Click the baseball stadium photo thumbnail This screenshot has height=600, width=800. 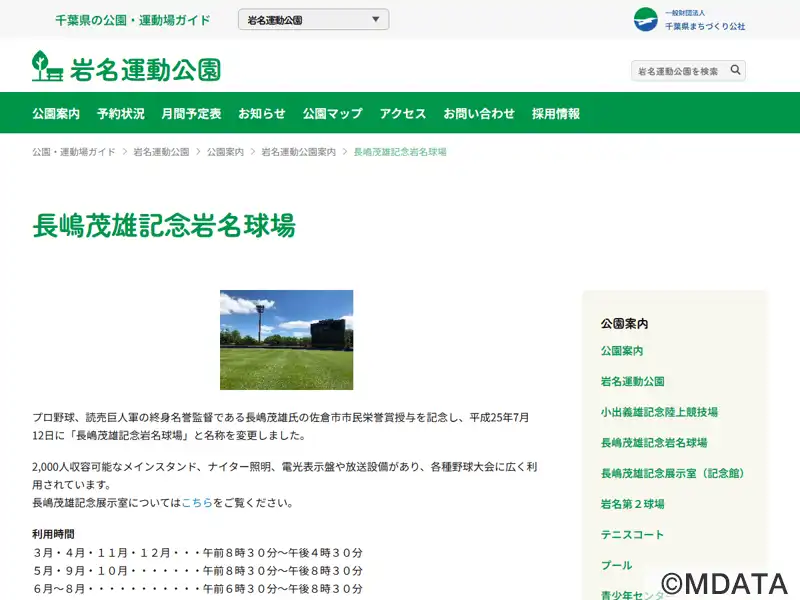point(286,340)
